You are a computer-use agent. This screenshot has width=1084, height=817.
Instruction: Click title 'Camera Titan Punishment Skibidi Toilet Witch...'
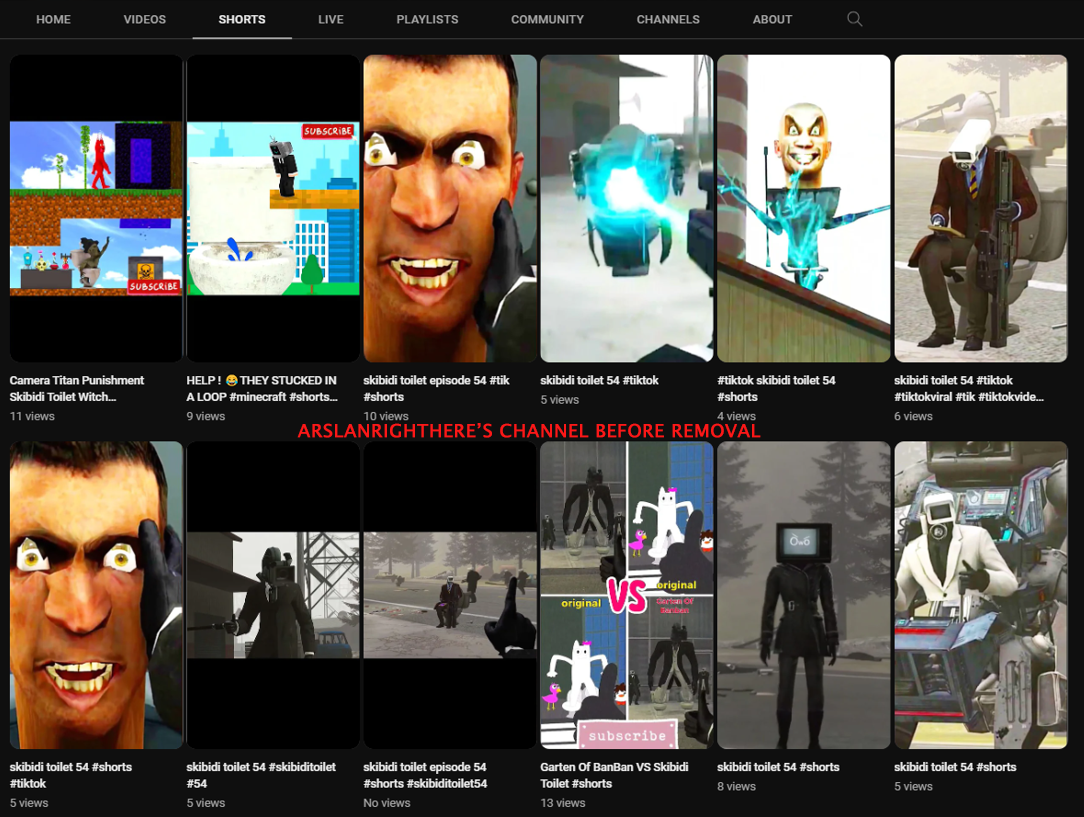pos(77,388)
